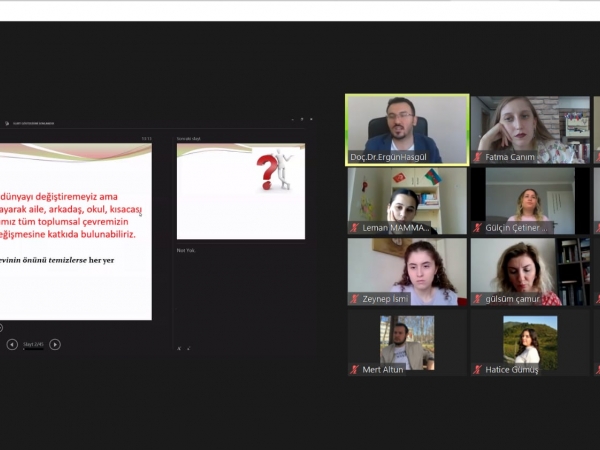Click the muted mic icon beside gülsüm çamur

[x=478, y=299]
